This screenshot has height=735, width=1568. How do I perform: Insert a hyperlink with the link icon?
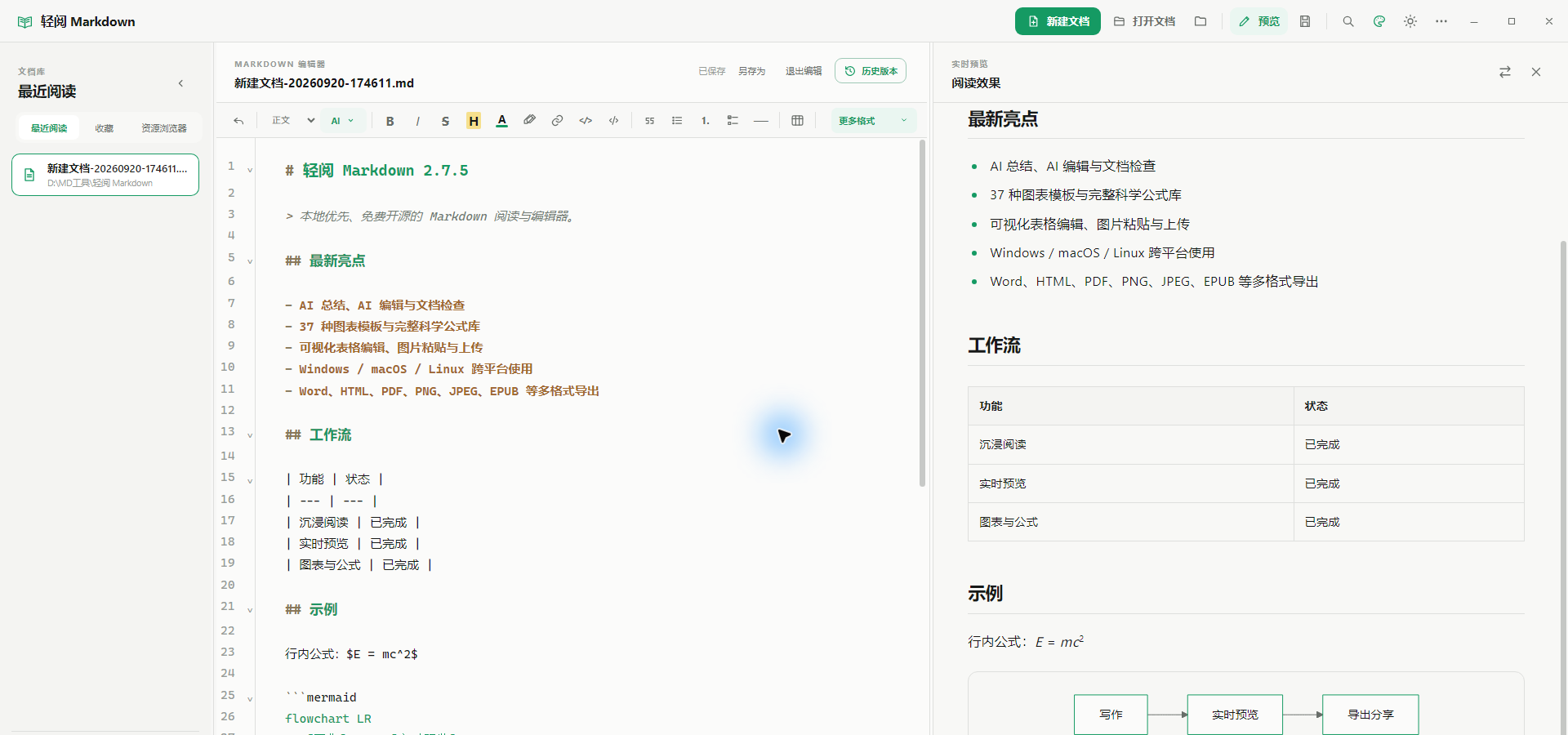pyautogui.click(x=558, y=121)
